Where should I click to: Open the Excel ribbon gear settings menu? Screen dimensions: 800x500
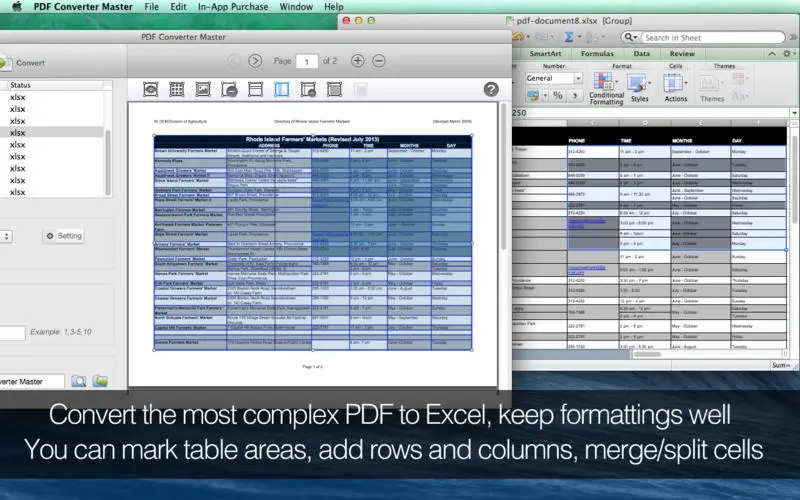click(788, 54)
